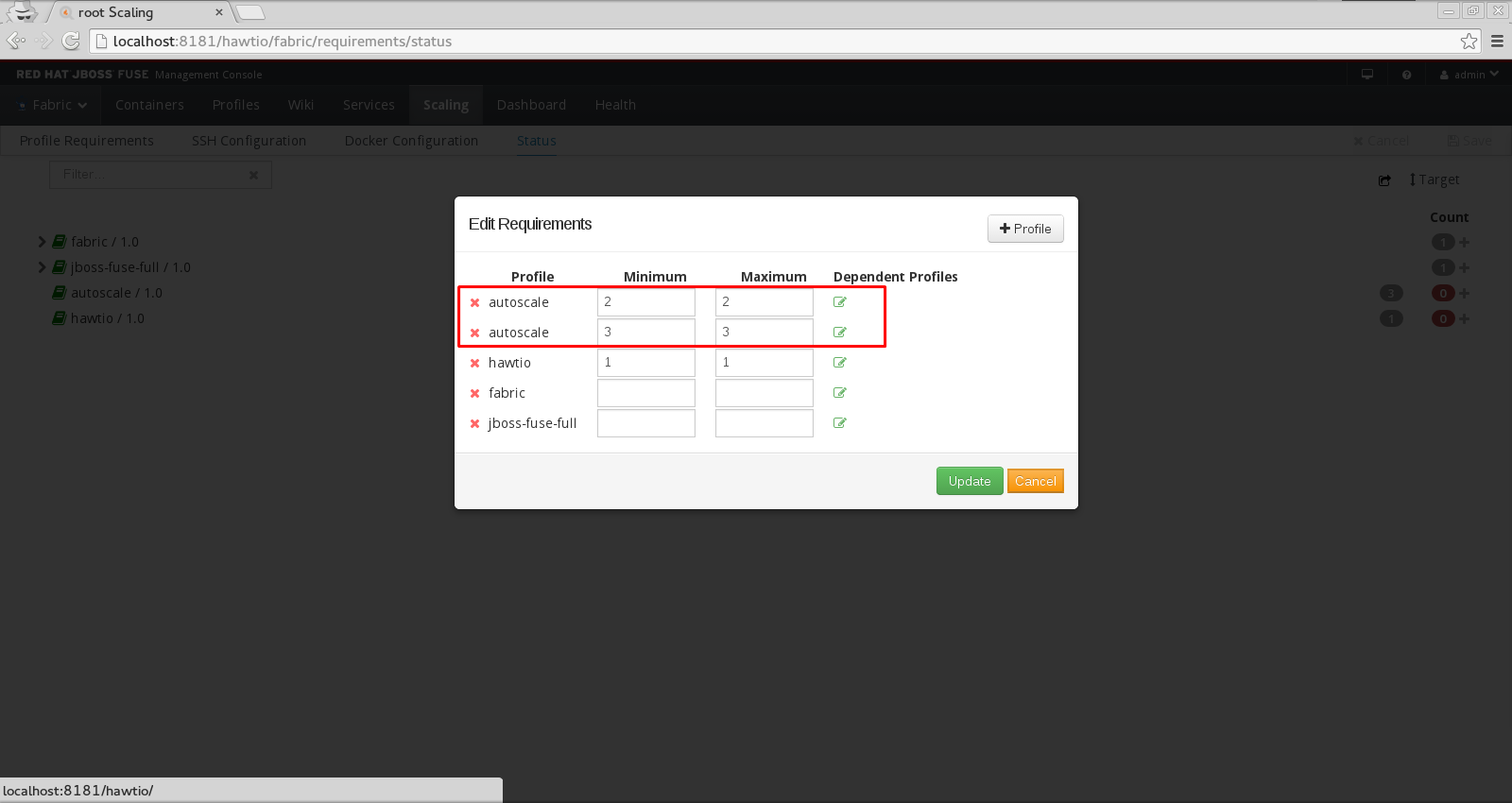Bookmark this page with the star
This screenshot has width=1512, height=803.
pos(1469,41)
